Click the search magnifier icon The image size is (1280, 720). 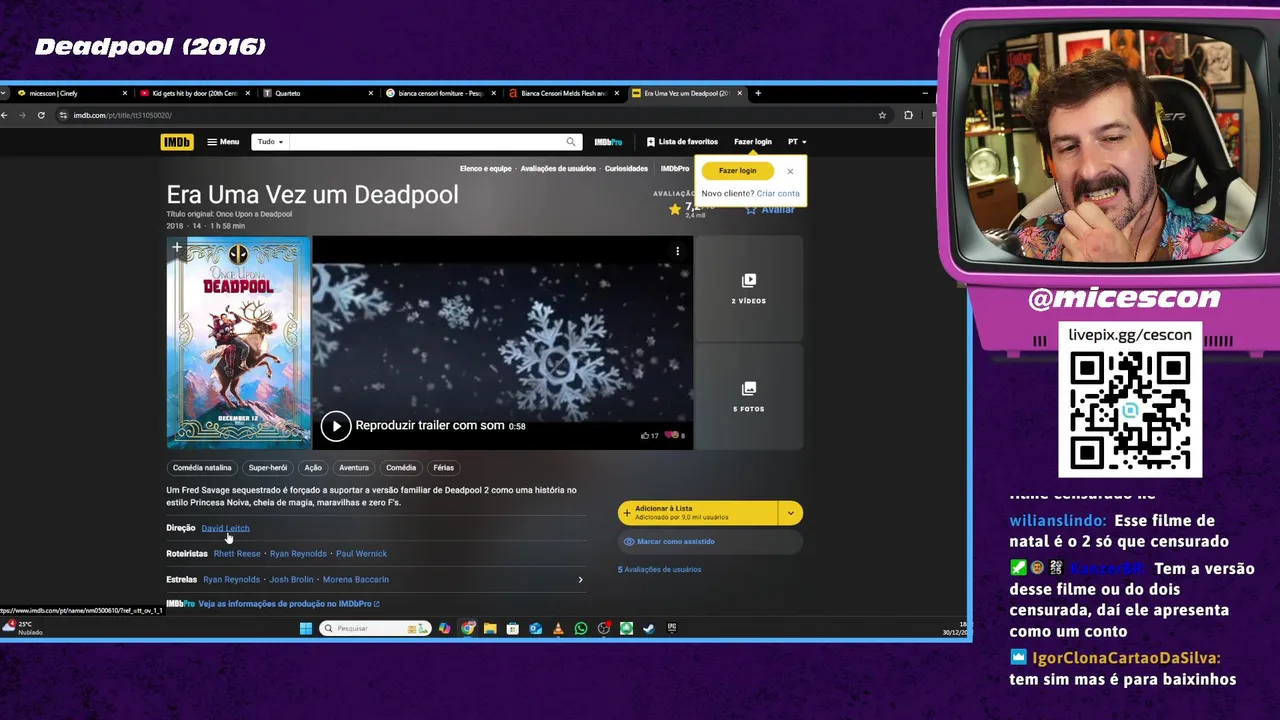click(x=571, y=142)
